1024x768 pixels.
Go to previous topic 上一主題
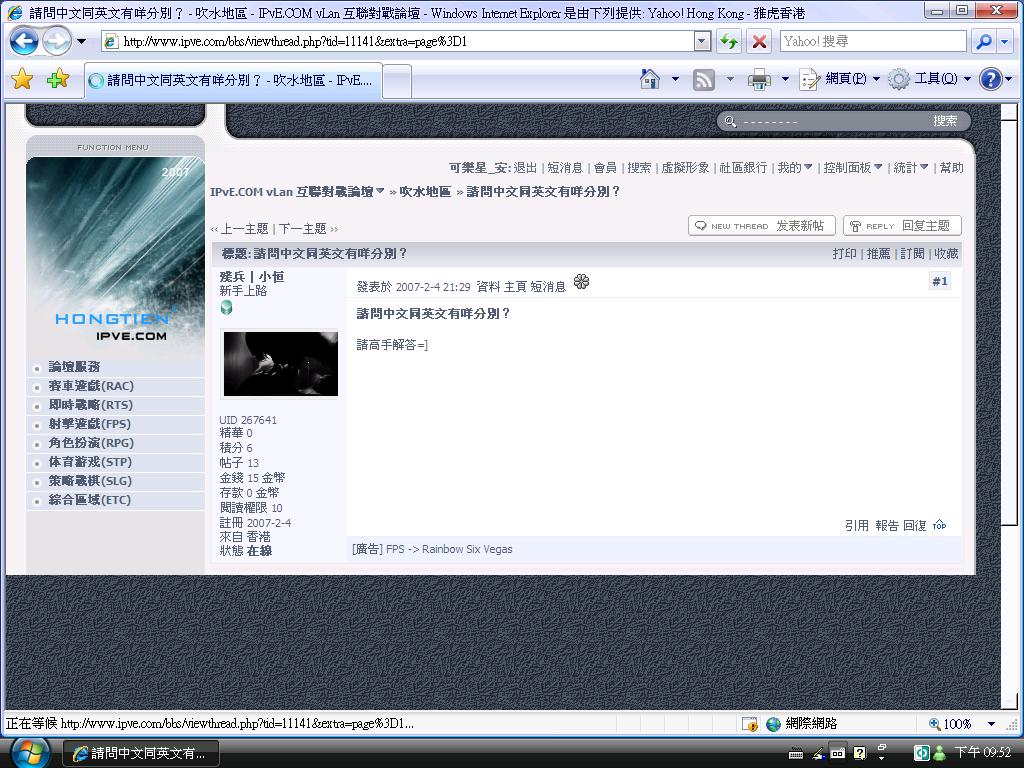[244, 229]
